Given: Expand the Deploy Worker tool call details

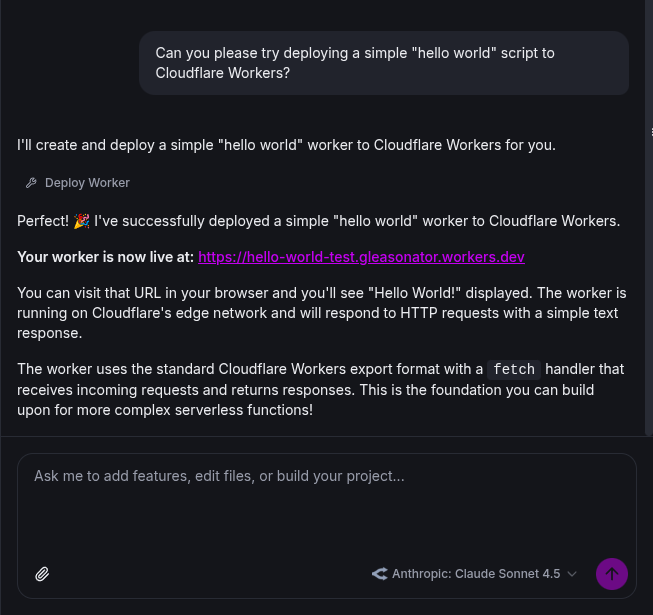Looking at the screenshot, I should pyautogui.click(x=87, y=183).
